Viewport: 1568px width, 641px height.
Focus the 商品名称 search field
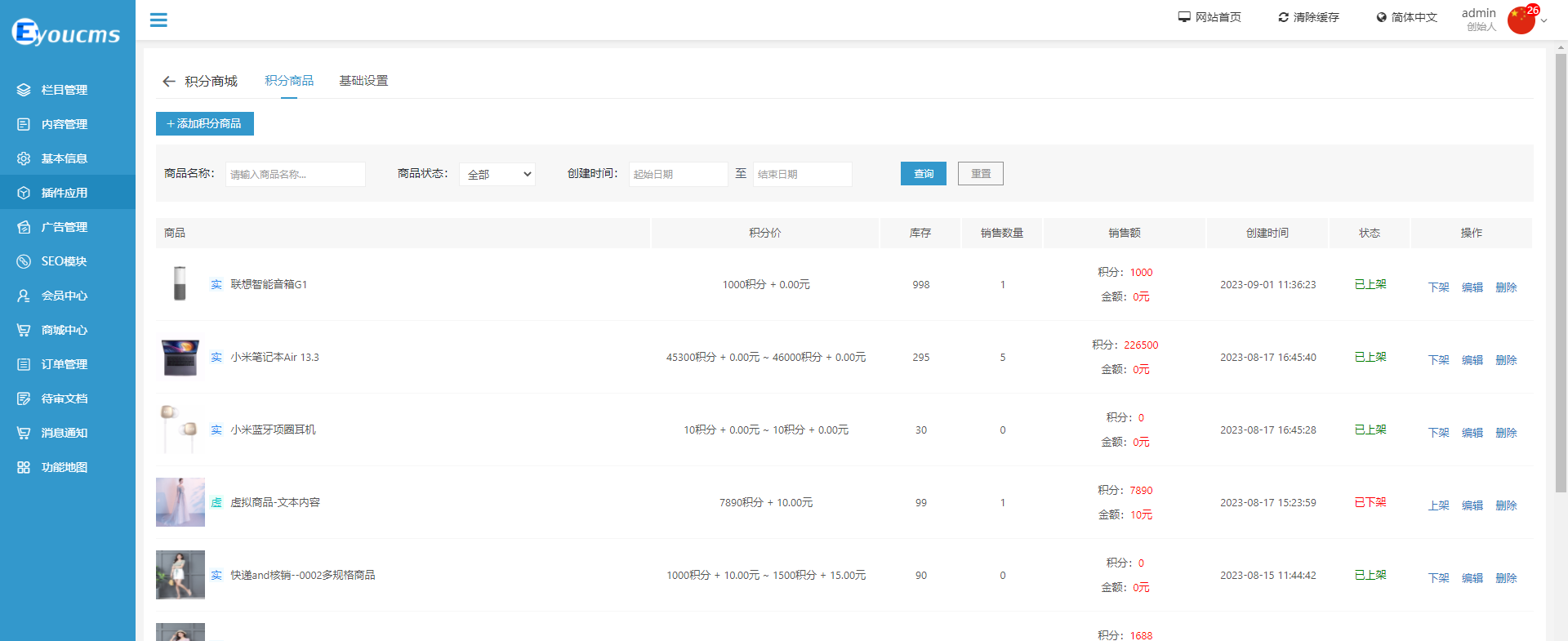[296, 174]
